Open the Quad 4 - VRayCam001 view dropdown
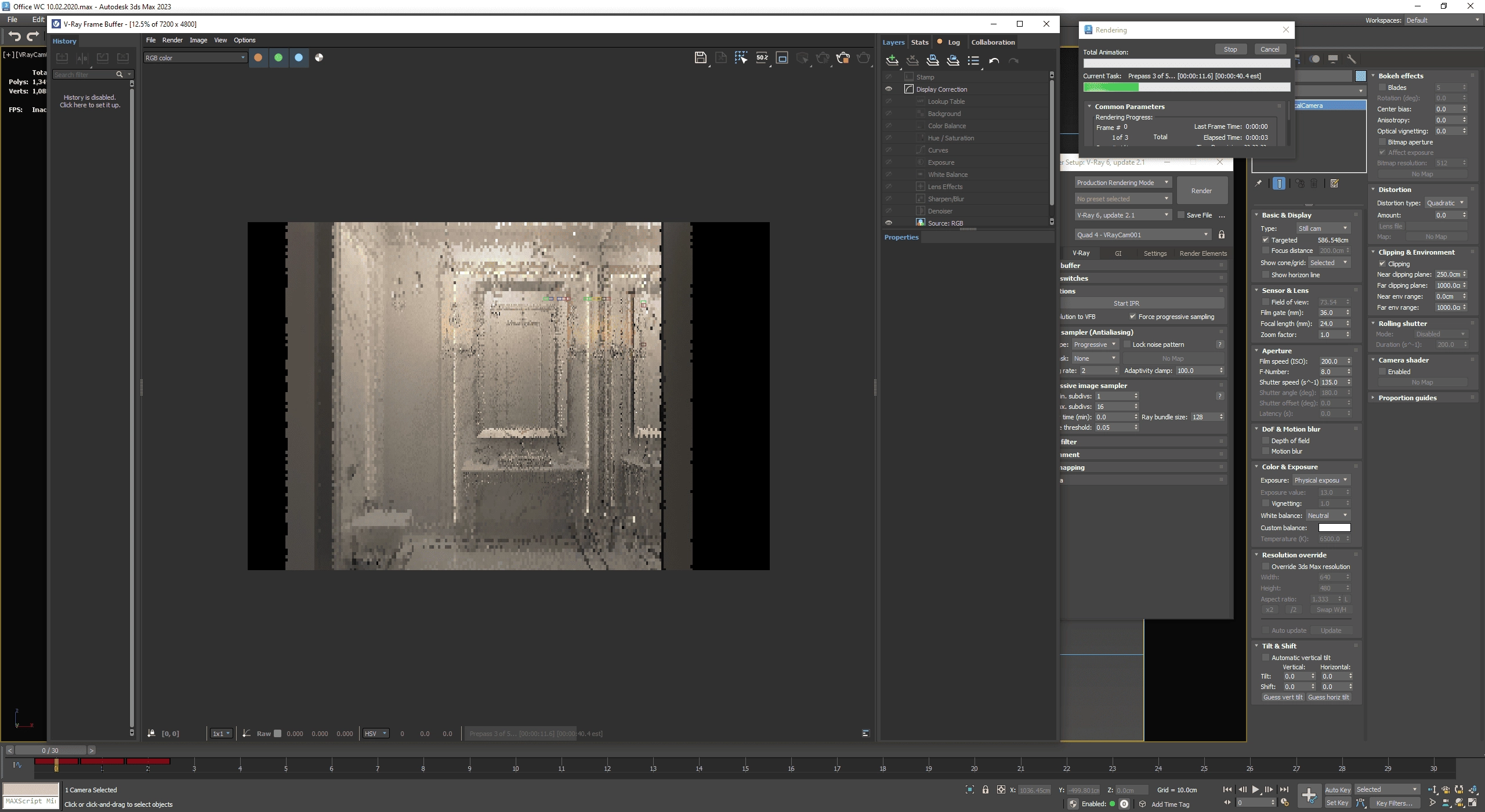 [1143, 234]
